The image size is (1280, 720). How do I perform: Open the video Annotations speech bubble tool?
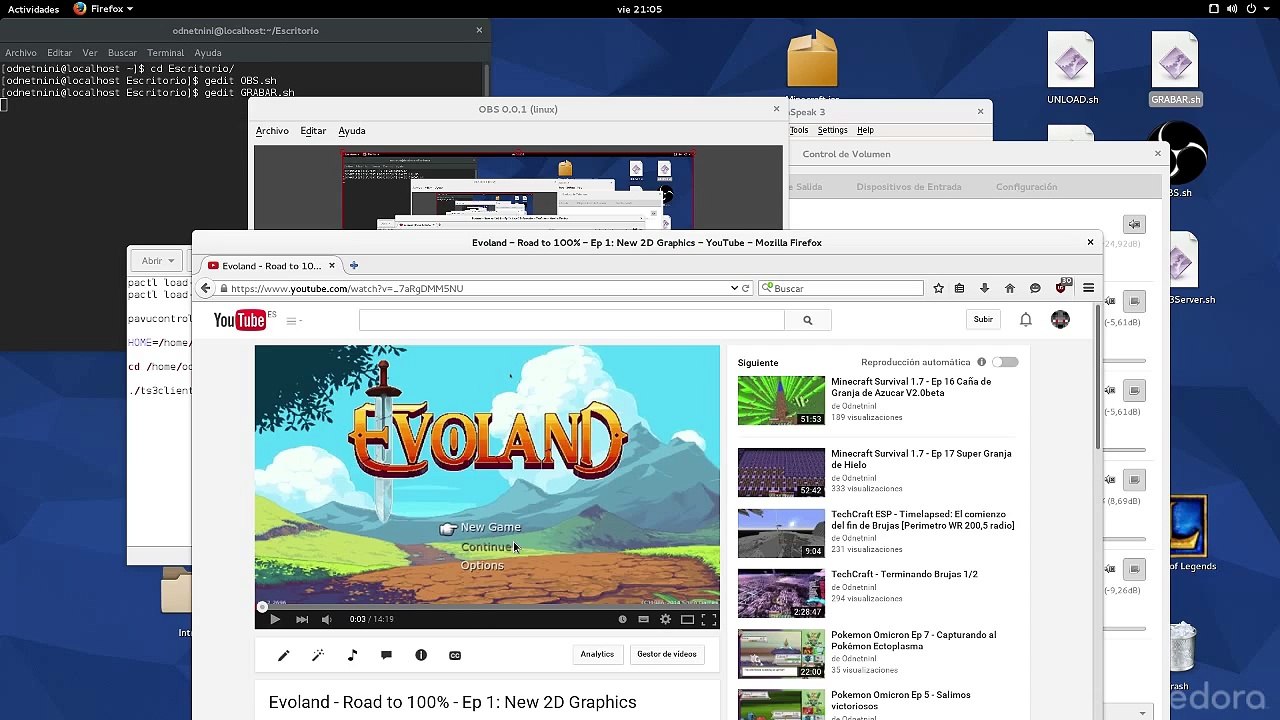[x=386, y=655]
